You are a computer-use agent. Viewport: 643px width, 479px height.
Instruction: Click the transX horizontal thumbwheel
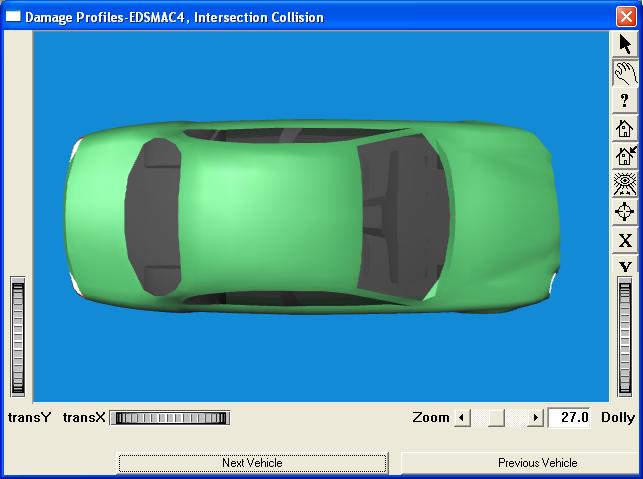coord(170,418)
